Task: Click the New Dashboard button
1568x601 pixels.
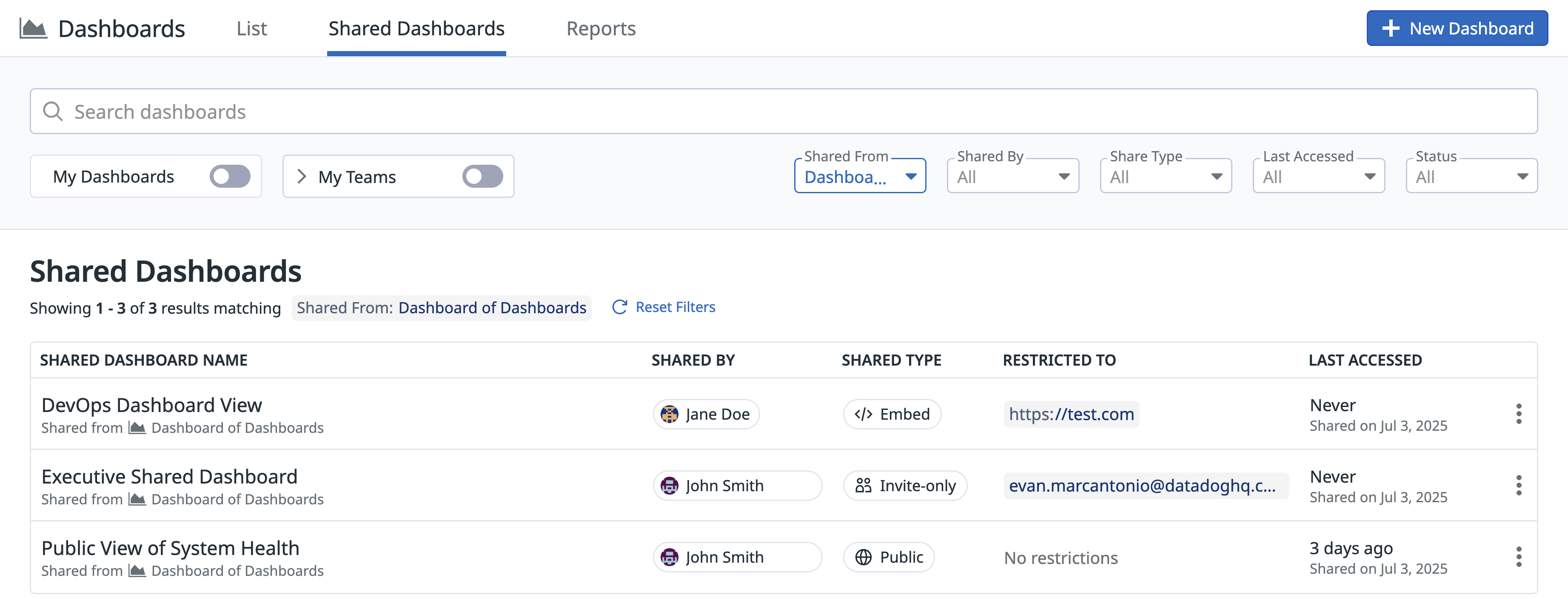Action: click(1457, 28)
